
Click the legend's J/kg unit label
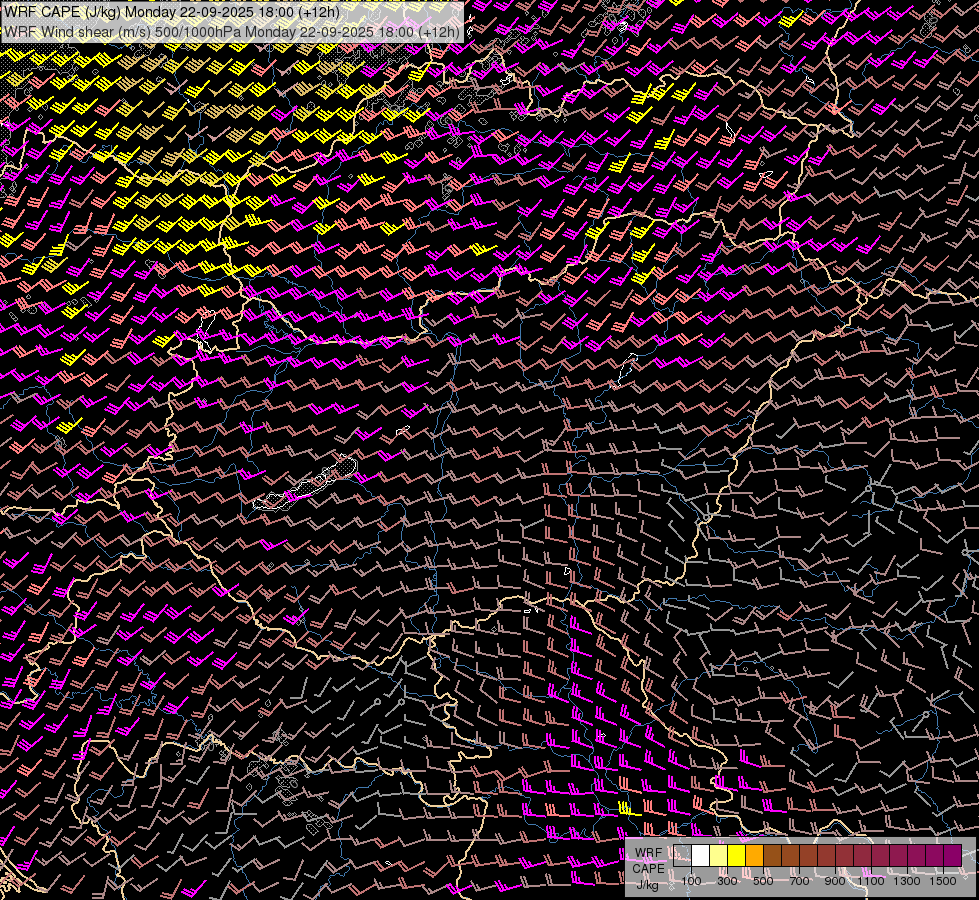click(647, 885)
